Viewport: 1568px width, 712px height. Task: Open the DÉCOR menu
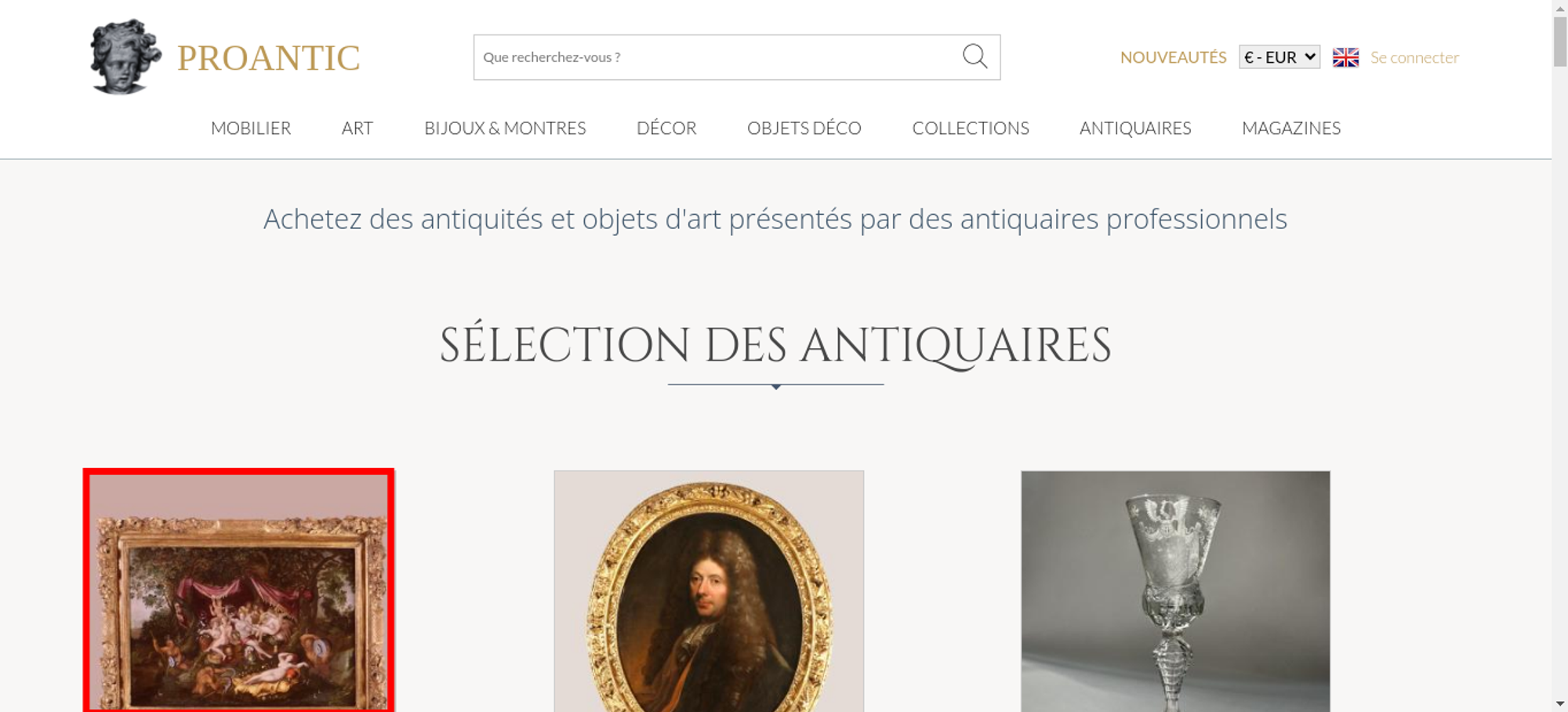666,128
